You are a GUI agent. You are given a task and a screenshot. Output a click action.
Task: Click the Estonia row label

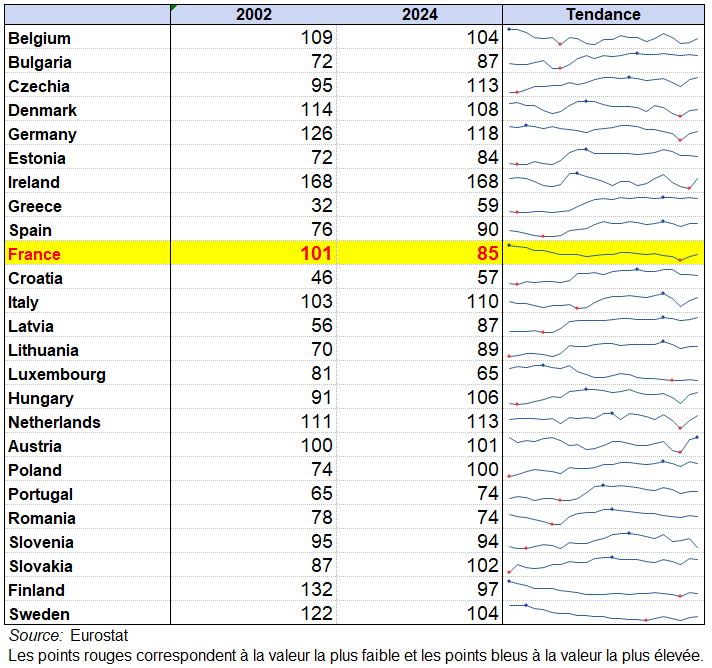pos(37,158)
